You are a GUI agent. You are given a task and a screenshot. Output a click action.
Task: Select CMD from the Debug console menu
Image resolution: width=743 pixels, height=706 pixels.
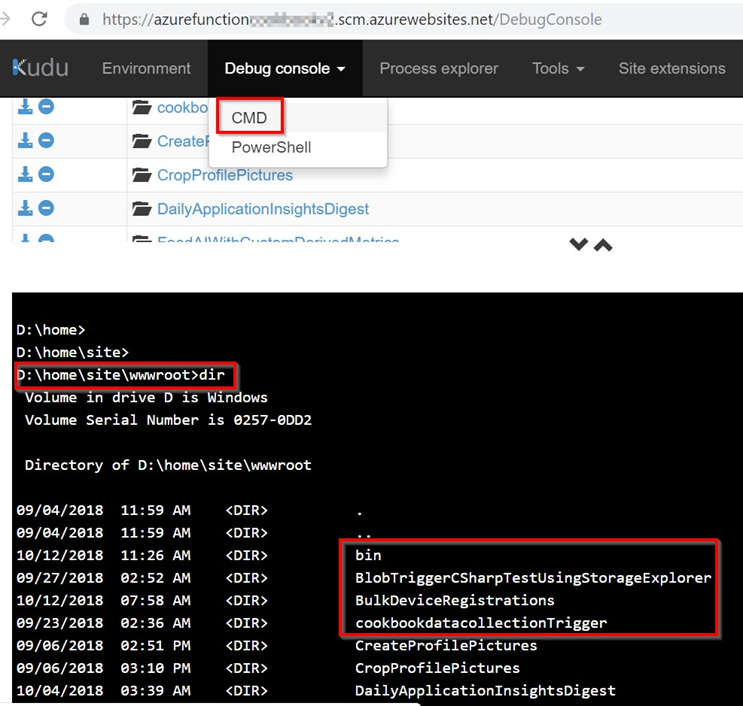249,117
